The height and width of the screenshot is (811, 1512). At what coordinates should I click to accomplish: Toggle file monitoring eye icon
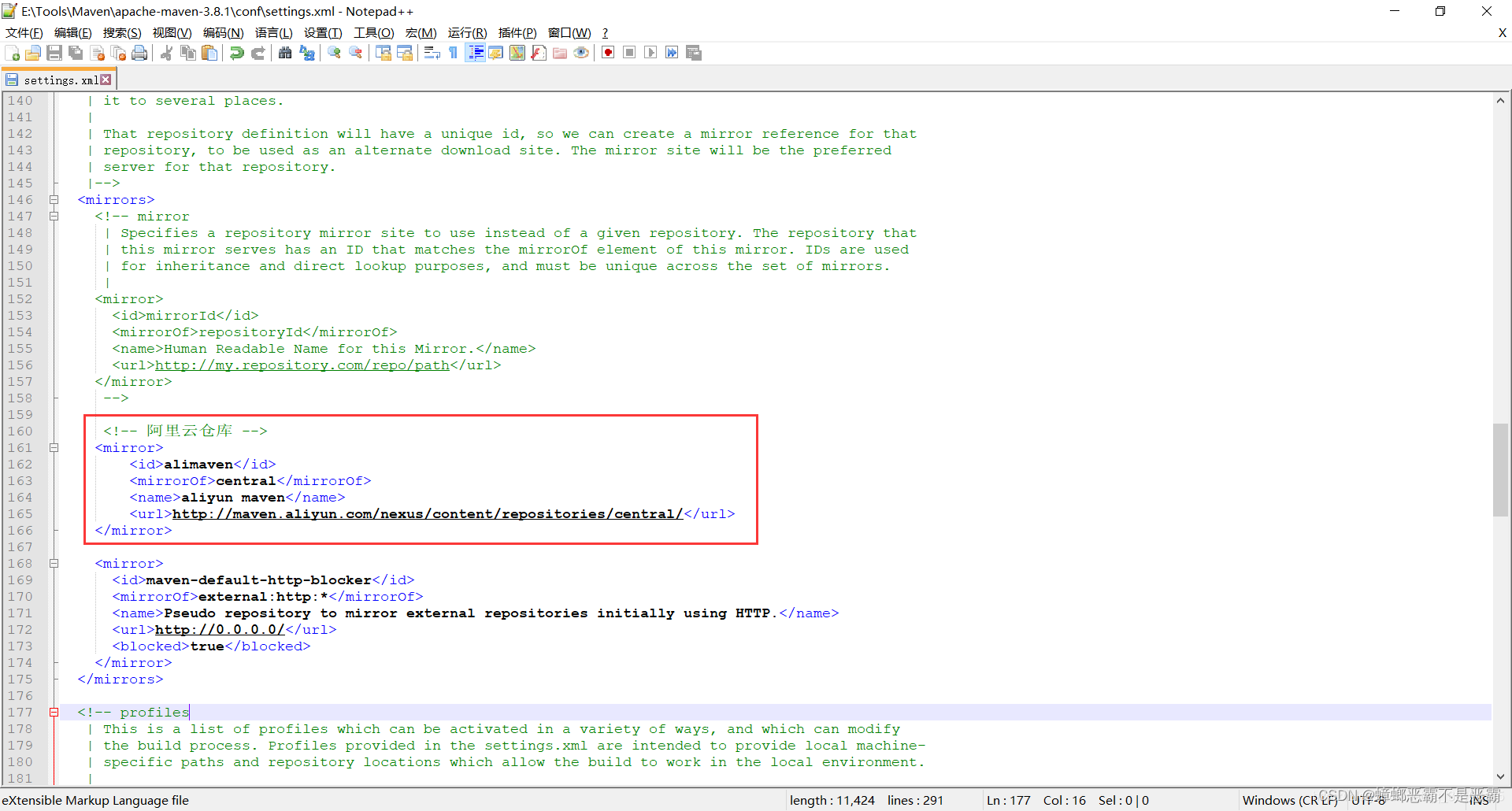(x=581, y=53)
